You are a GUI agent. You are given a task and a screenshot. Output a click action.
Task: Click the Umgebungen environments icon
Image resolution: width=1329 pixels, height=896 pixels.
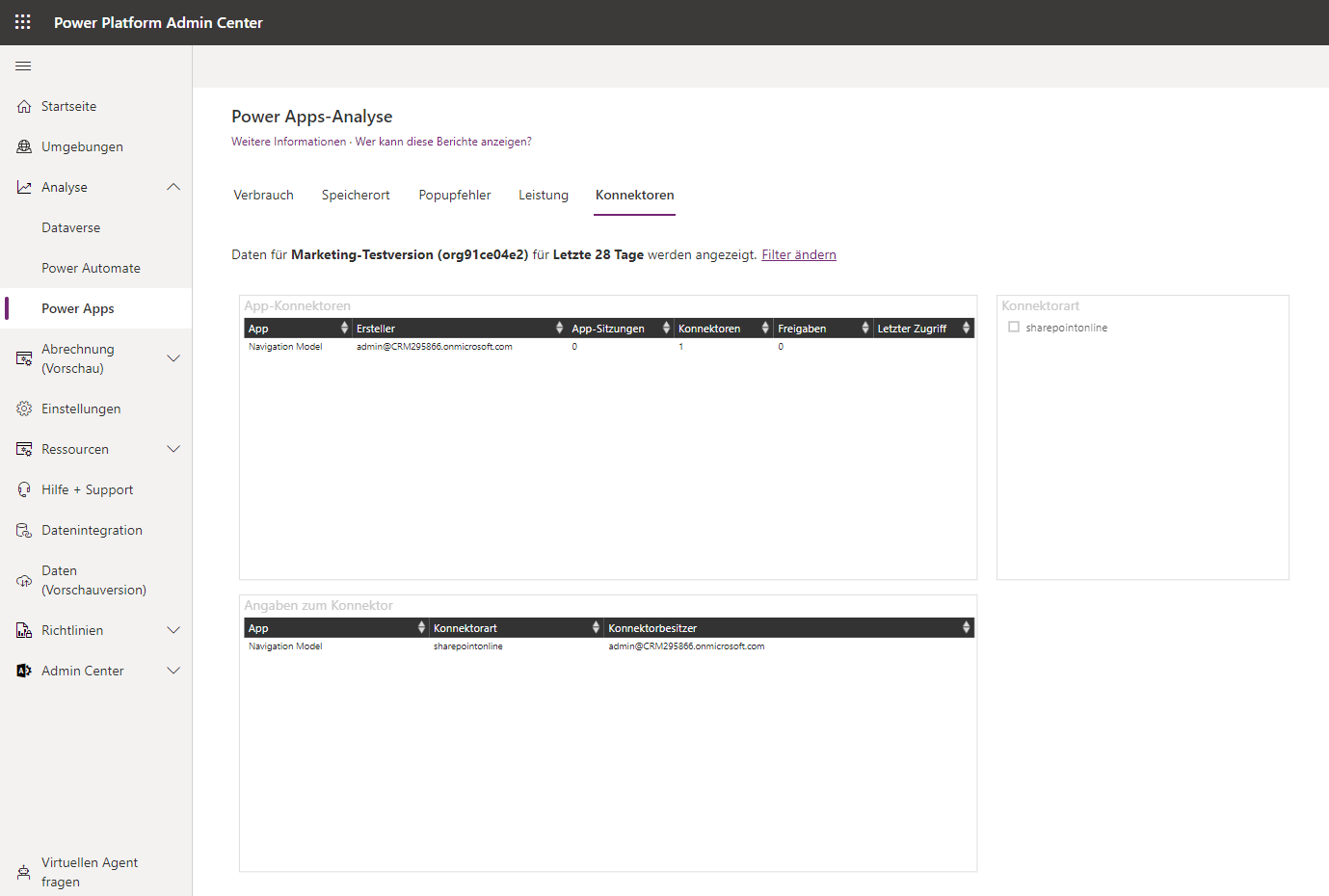coord(24,147)
